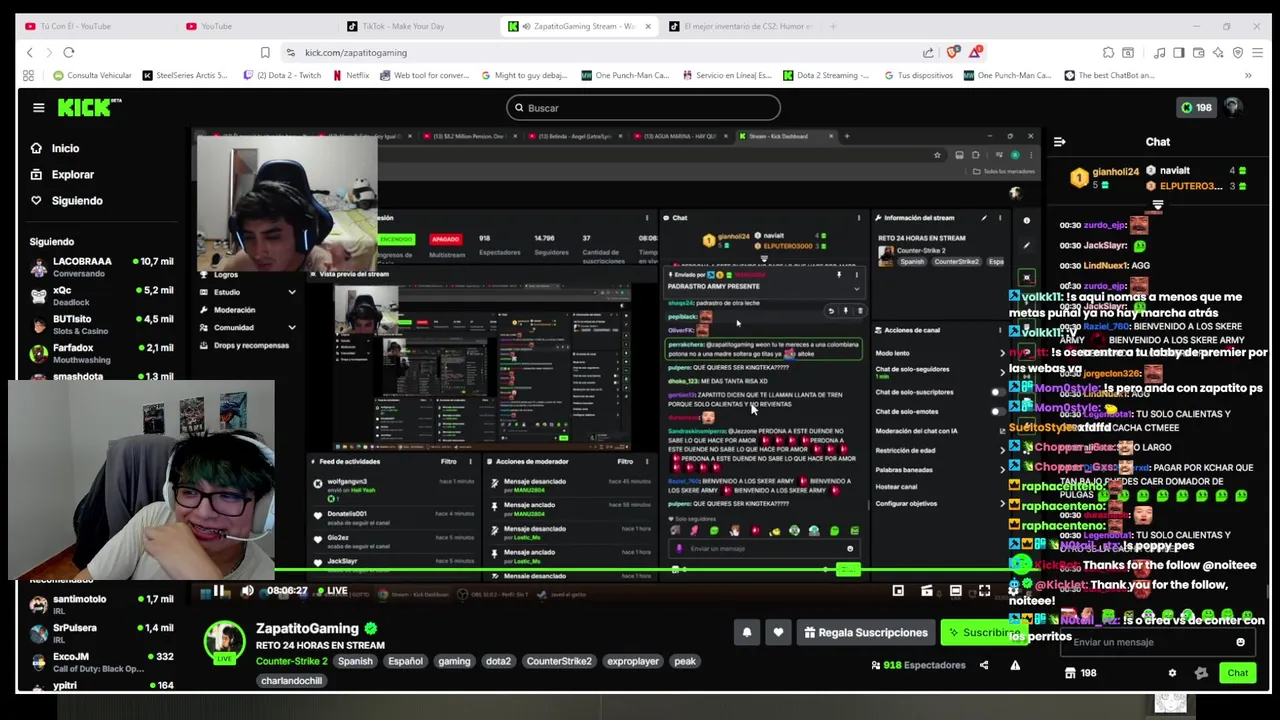This screenshot has height=720, width=1280.
Task: Open SrPulsera recommended channel
Action: pyautogui.click(x=101, y=633)
